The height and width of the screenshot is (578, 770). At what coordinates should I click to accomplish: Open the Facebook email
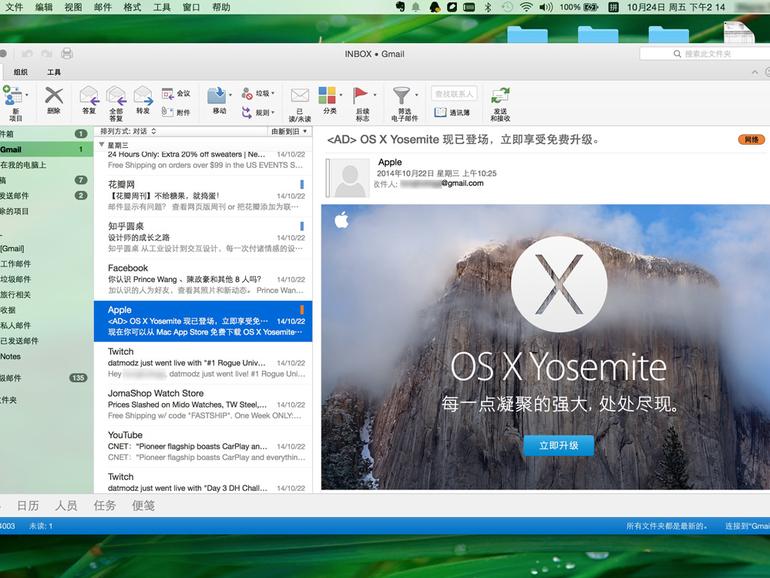203,279
